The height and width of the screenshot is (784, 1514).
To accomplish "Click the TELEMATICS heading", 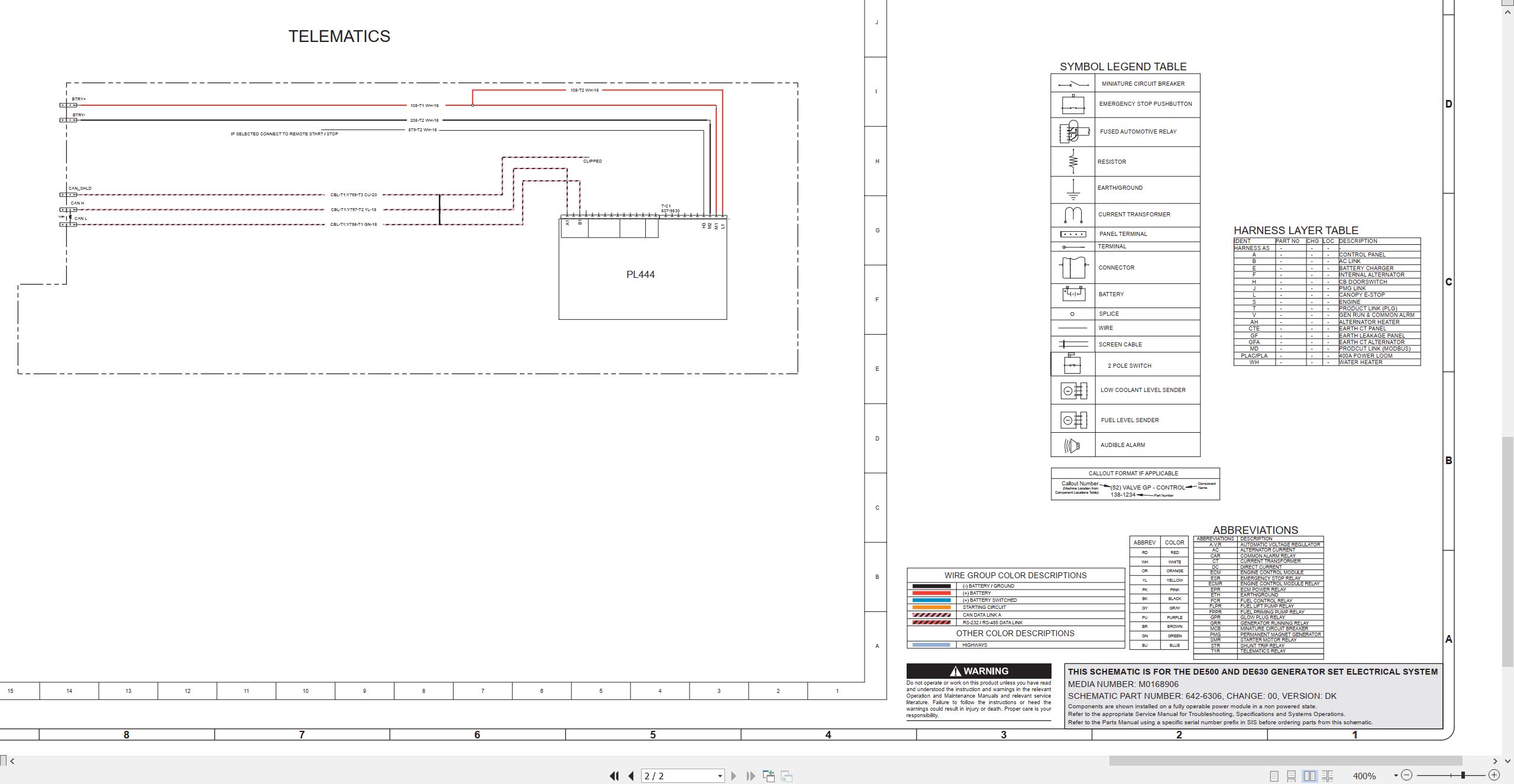I will click(339, 36).
